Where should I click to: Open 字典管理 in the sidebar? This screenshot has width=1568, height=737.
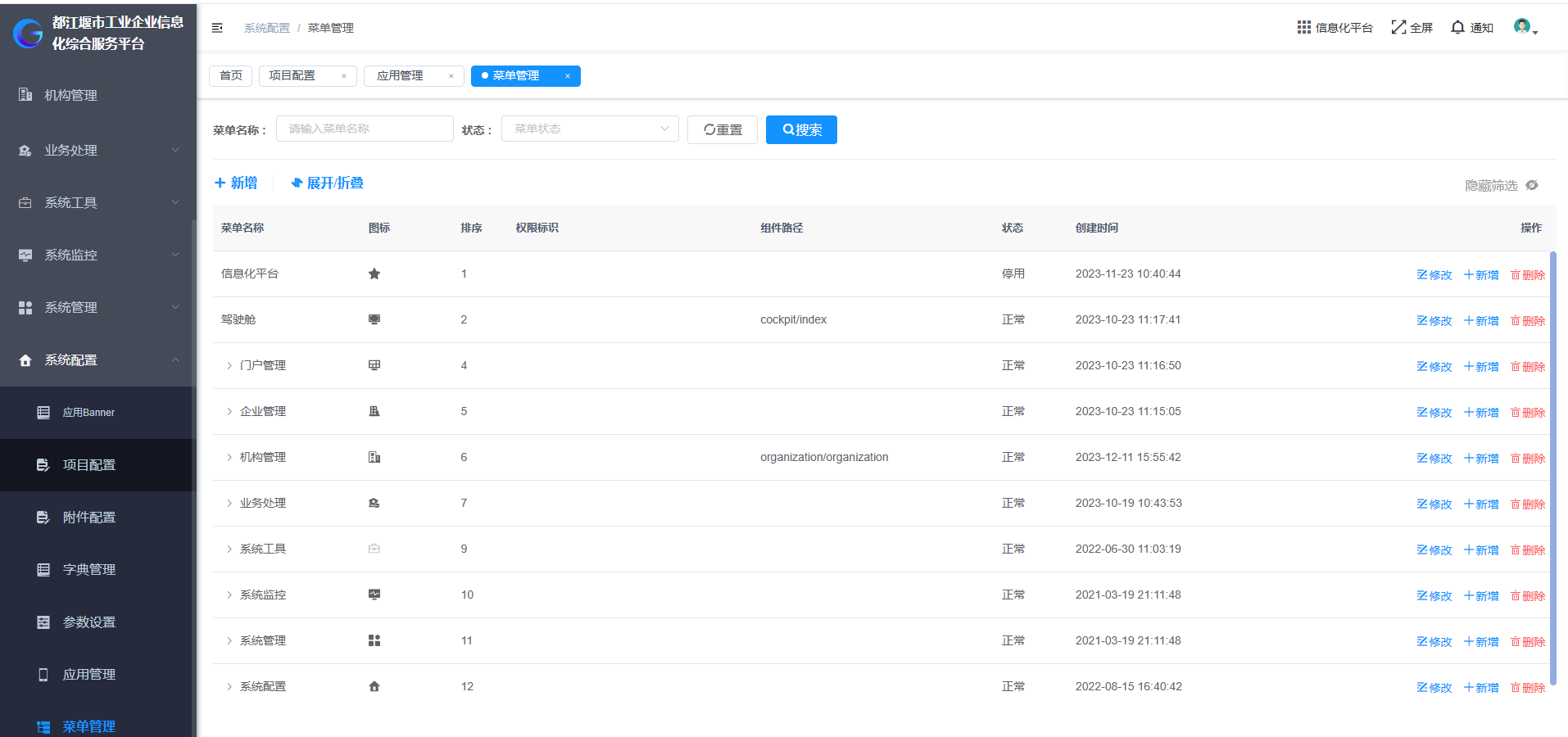point(89,570)
